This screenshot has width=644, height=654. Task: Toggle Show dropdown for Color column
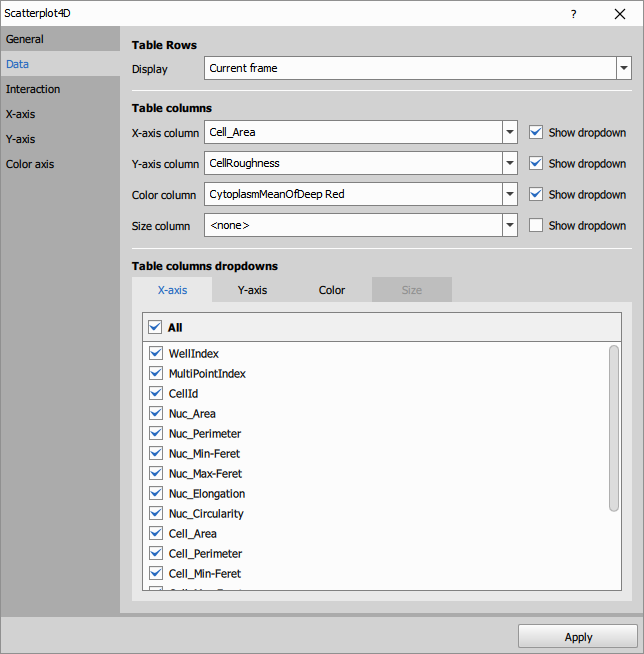tap(536, 194)
